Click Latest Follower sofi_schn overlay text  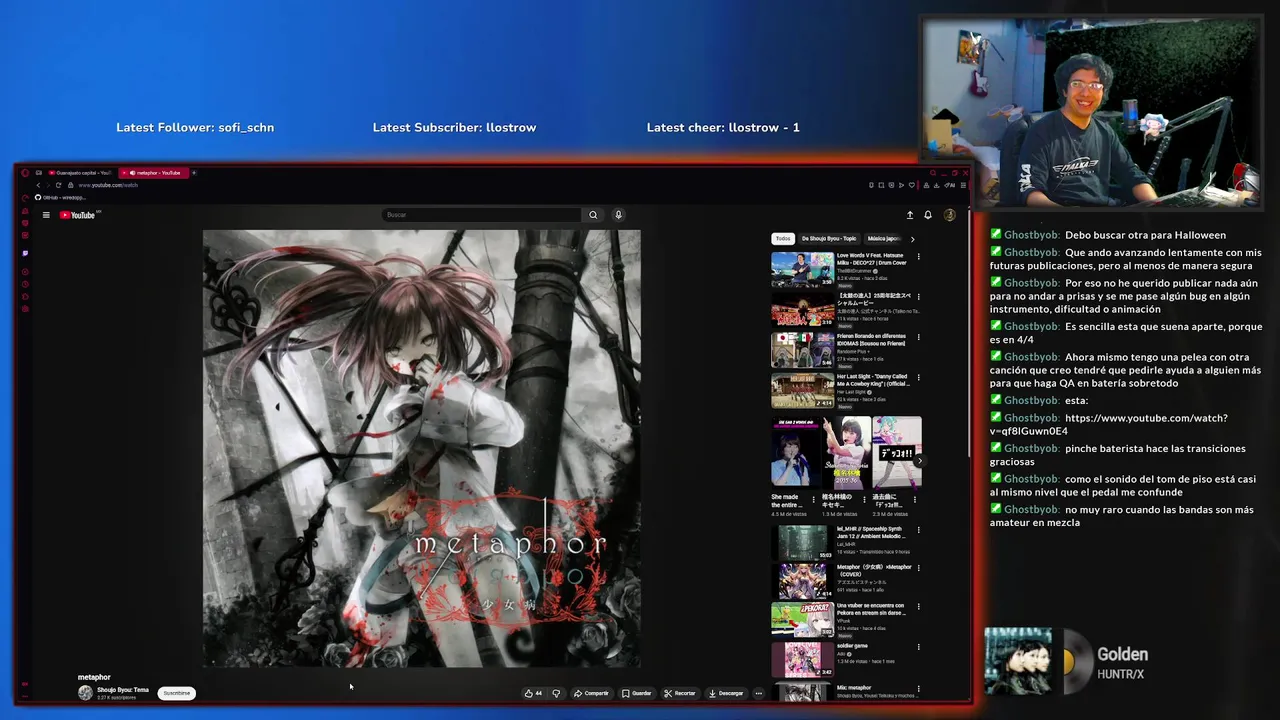[x=195, y=128]
